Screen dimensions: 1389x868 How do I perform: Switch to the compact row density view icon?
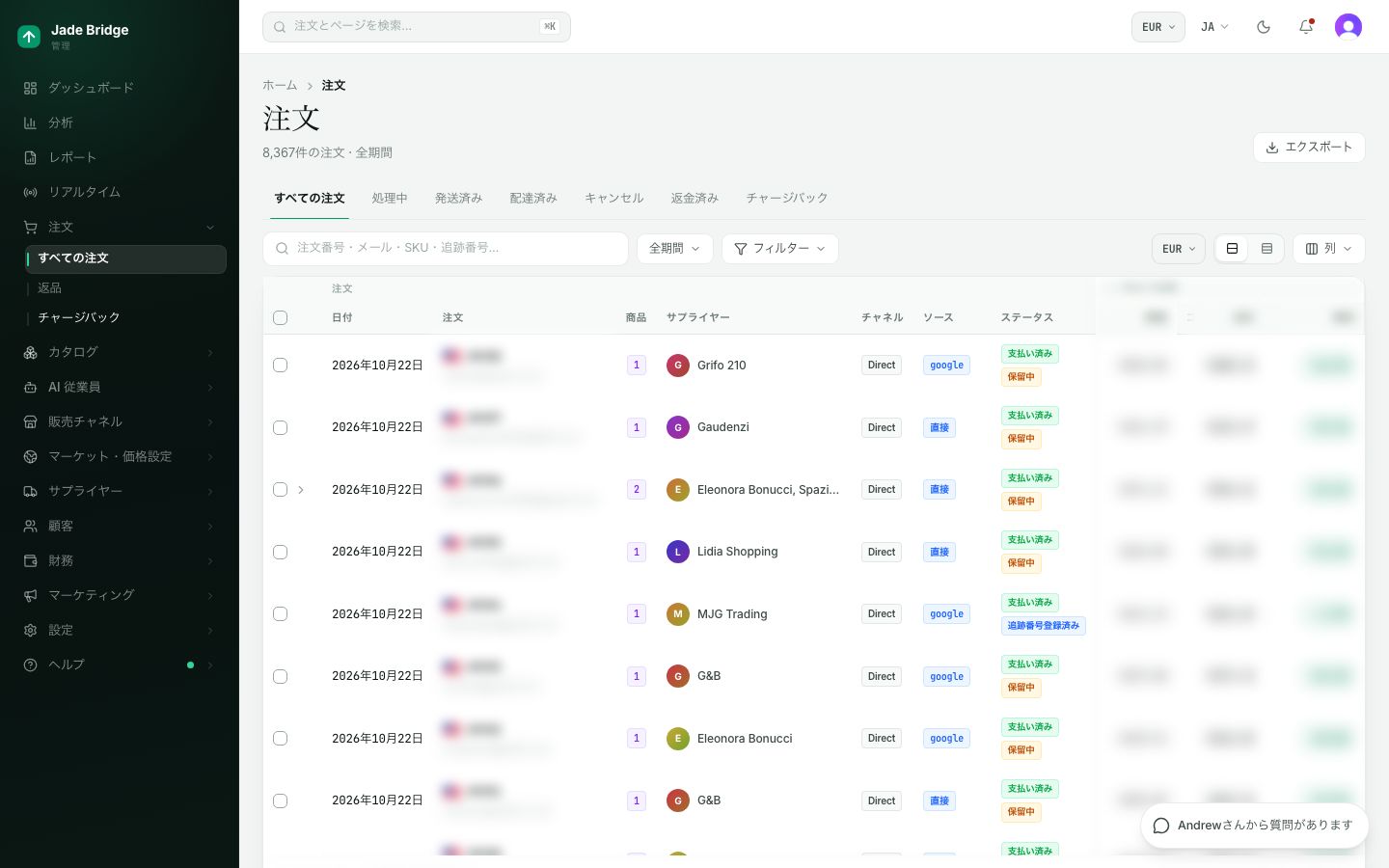(1266, 249)
